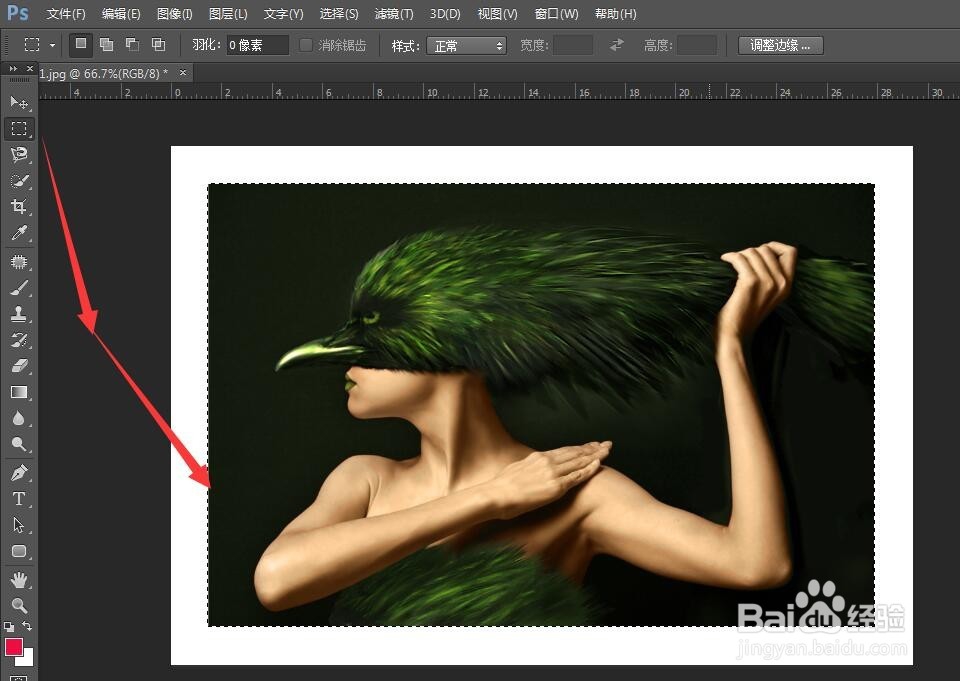Choose Subtract from Selection mode

click(132, 44)
